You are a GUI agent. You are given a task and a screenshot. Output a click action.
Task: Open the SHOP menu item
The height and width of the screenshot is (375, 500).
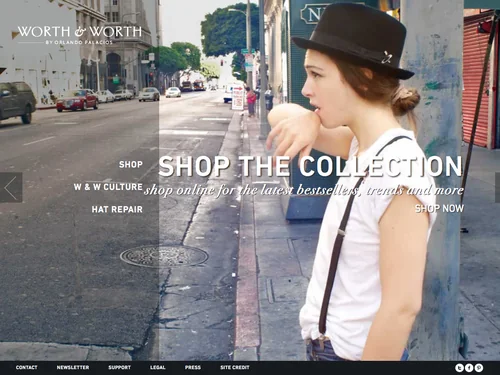(131, 164)
